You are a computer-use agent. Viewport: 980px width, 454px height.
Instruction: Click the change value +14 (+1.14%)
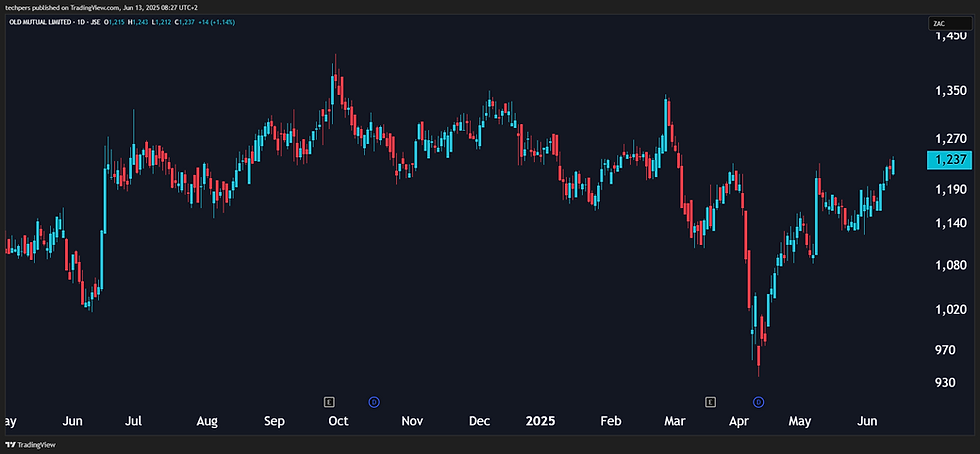217,22
